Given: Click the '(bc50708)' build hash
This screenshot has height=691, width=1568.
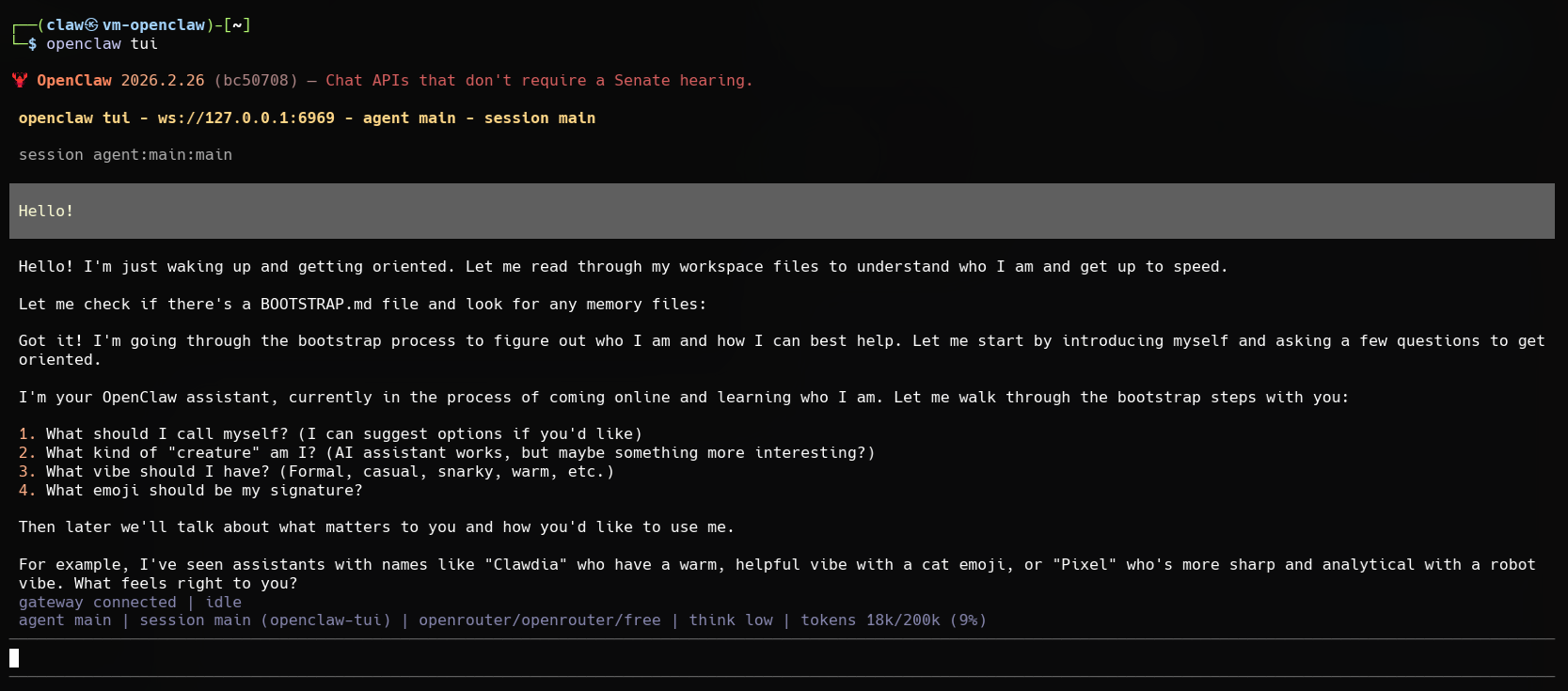Looking at the screenshot, I should [x=256, y=81].
